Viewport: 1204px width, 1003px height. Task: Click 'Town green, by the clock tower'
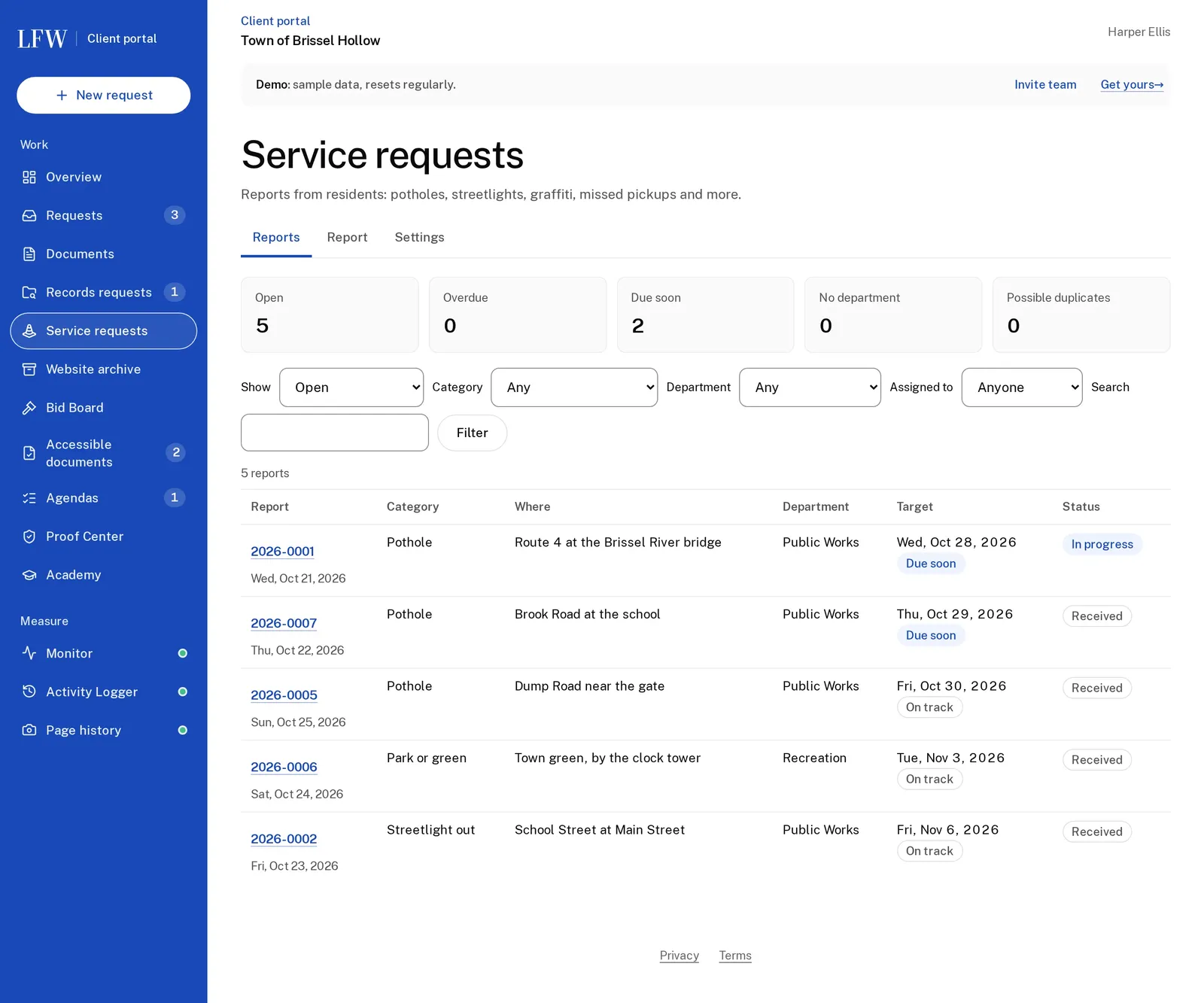click(607, 758)
